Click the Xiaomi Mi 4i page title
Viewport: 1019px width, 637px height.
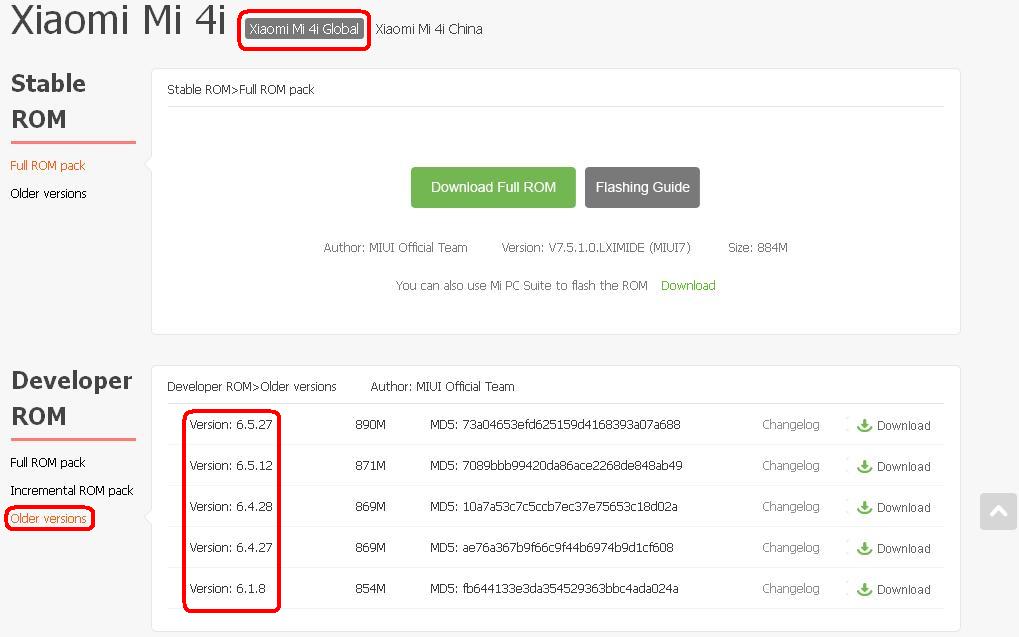tap(118, 20)
